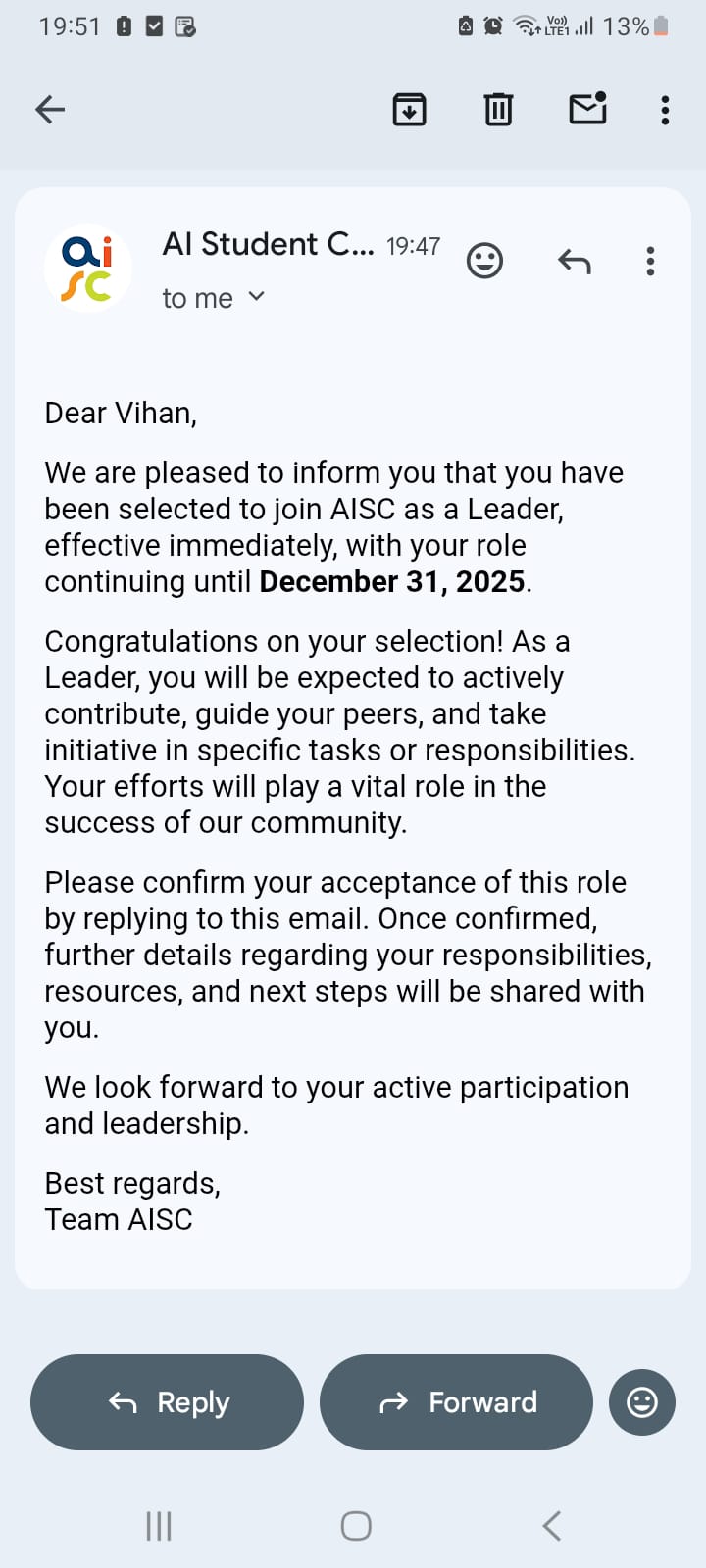
Task: Tap the system back chevron
Action: pos(552,1525)
